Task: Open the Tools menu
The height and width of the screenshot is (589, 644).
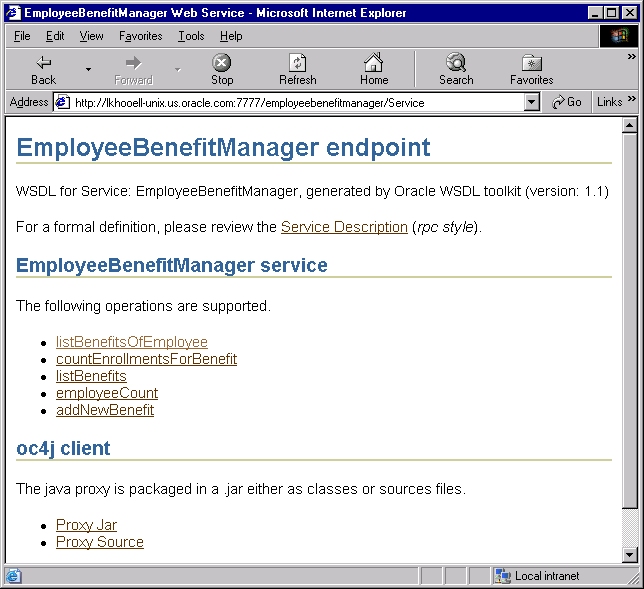Action: 191,36
